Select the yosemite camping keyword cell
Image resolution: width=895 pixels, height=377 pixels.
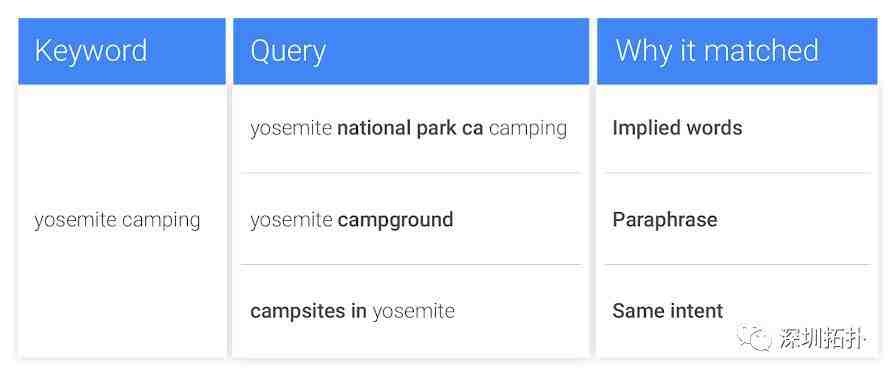118,220
